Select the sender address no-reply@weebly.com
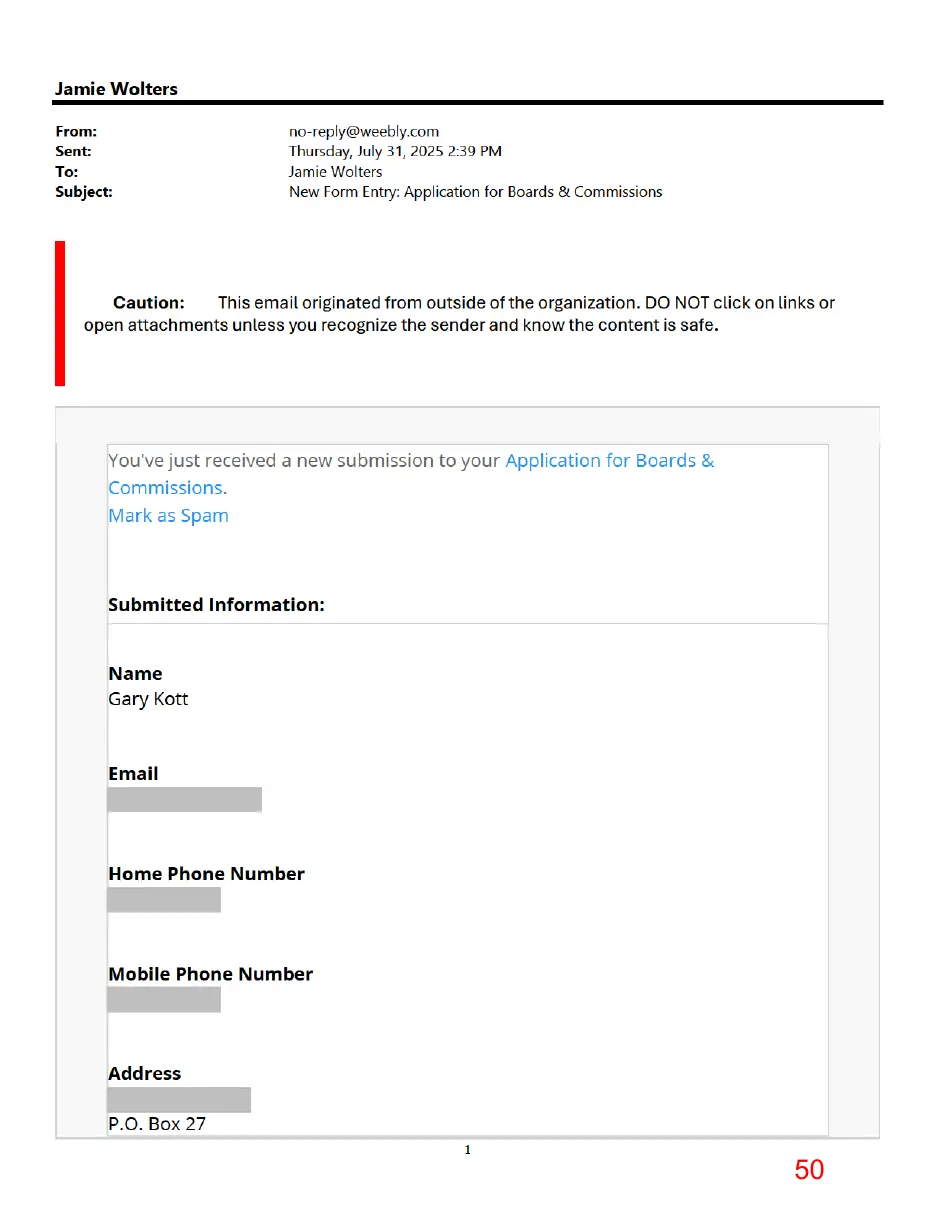 pyautogui.click(x=364, y=132)
